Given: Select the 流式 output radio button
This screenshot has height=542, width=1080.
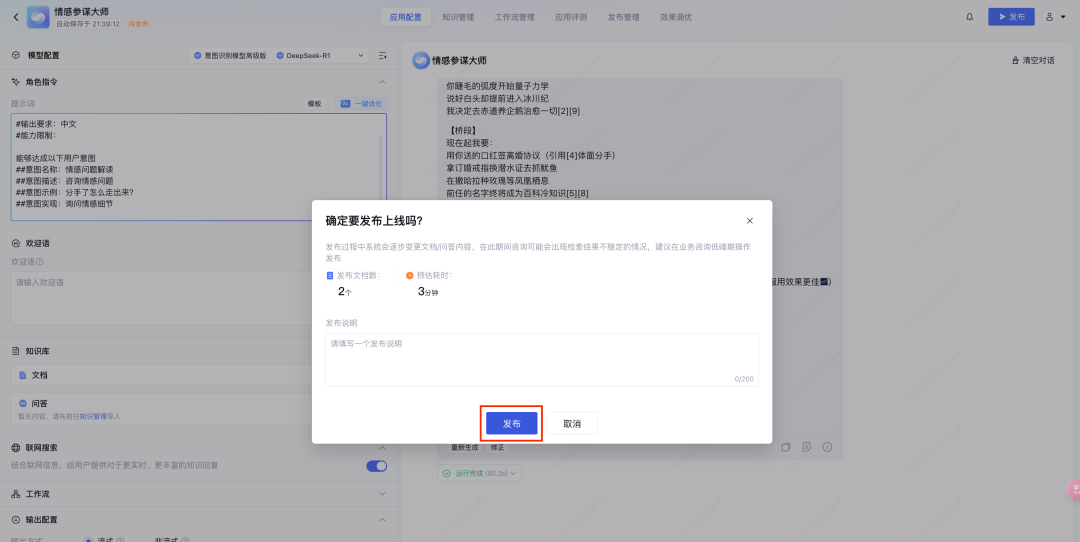Looking at the screenshot, I should (89, 540).
